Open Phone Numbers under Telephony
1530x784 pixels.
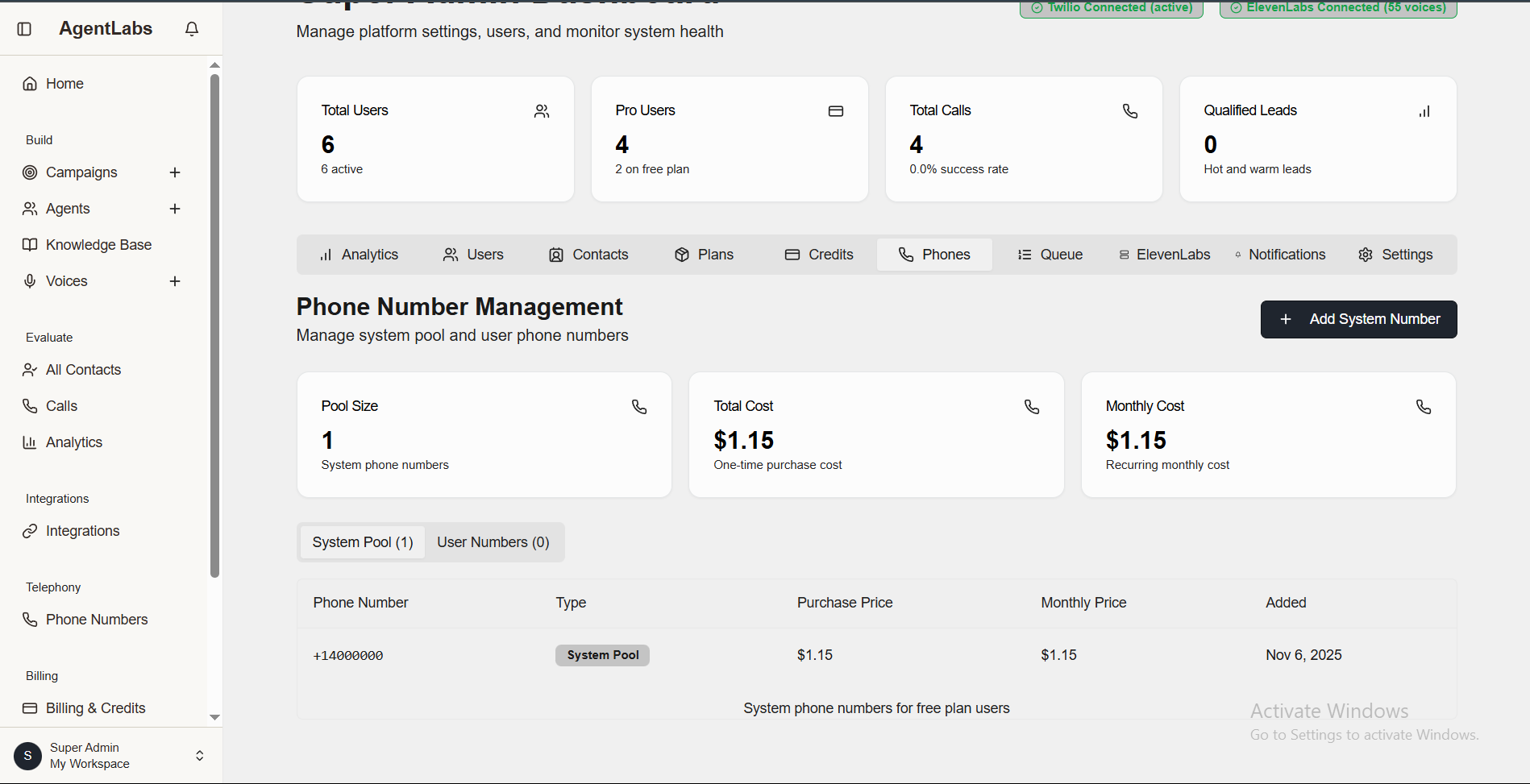pyautogui.click(x=96, y=619)
